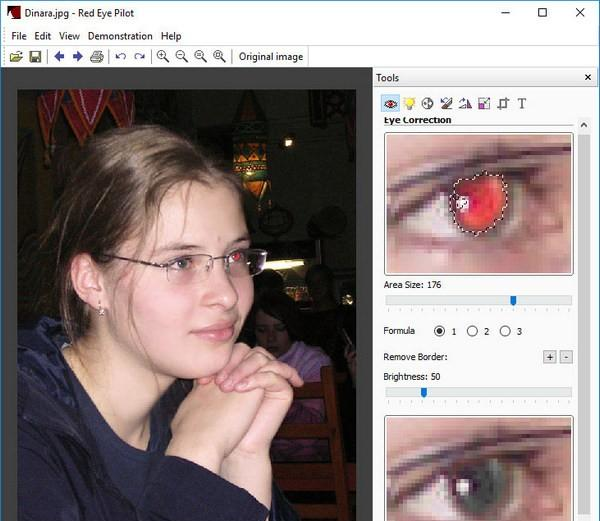Open the Demonstration menu

coord(120,36)
